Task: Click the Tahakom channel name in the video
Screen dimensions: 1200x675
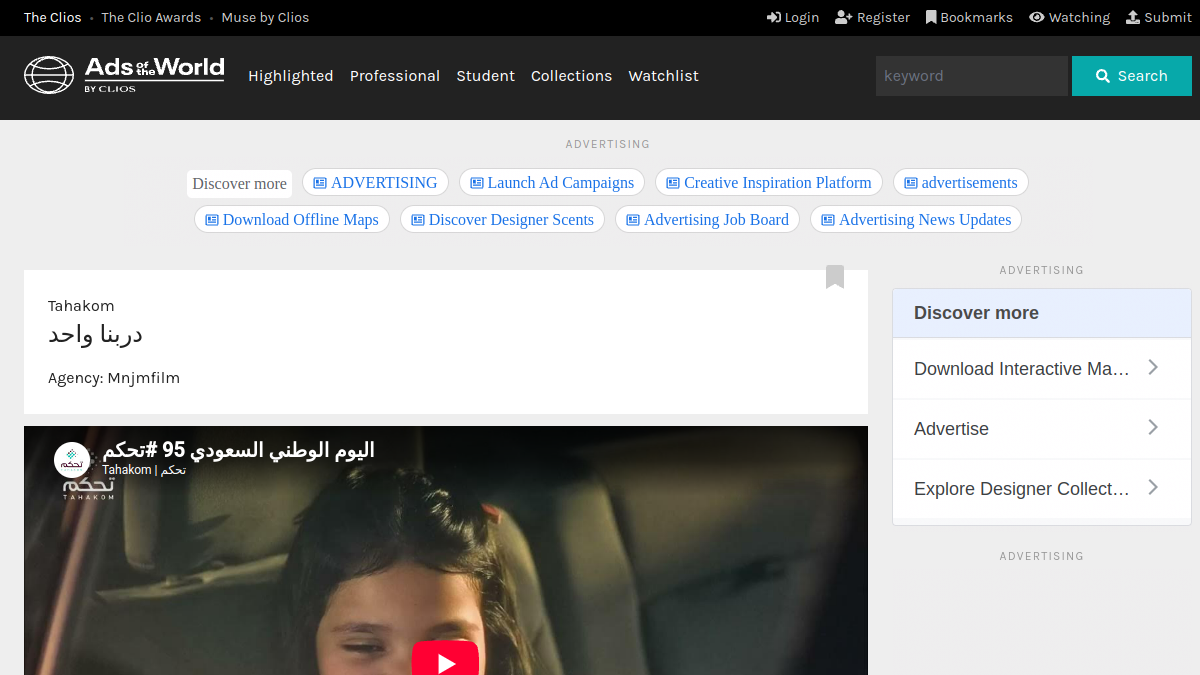Action: click(144, 470)
